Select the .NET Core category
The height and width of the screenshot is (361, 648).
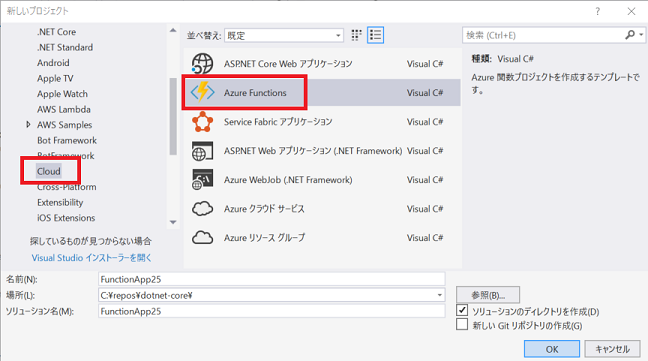[x=57, y=32]
